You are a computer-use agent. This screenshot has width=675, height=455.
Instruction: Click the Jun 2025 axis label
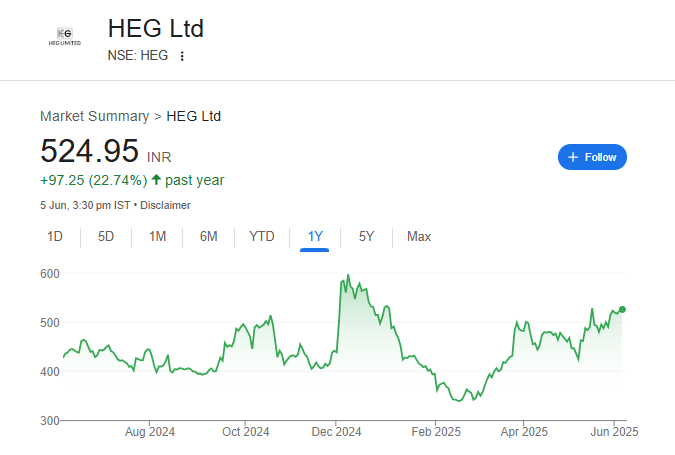614,432
